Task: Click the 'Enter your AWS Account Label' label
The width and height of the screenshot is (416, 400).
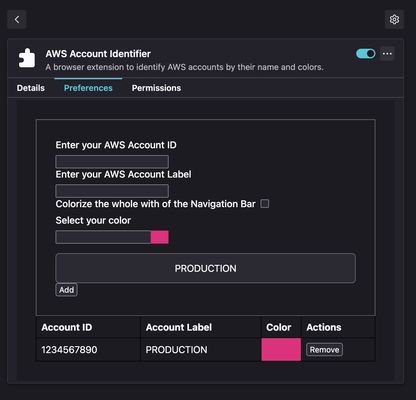Action: (123, 174)
